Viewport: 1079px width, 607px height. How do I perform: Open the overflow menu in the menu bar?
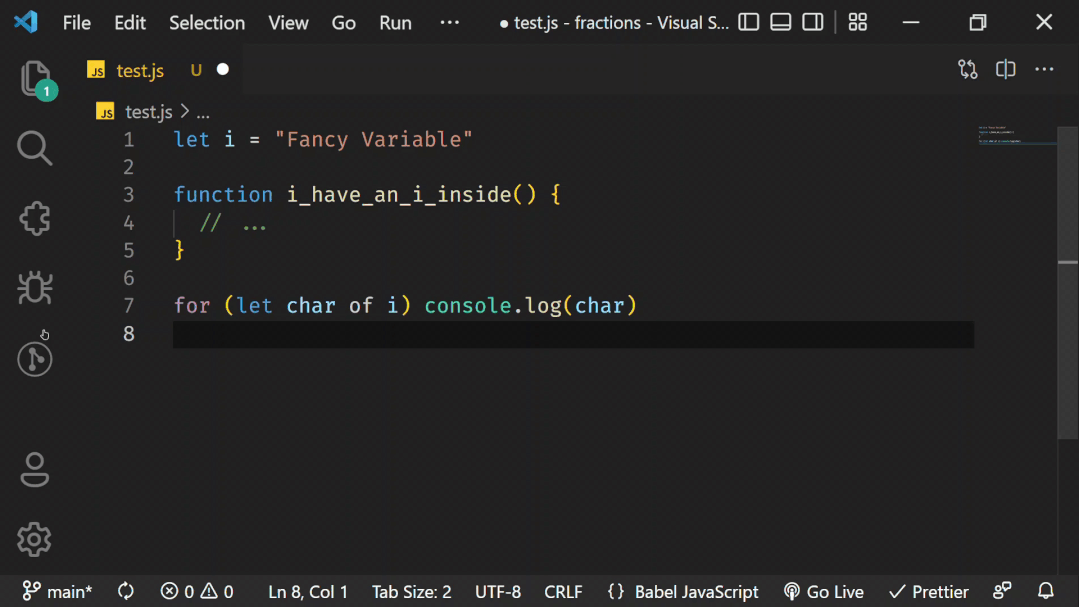point(449,22)
